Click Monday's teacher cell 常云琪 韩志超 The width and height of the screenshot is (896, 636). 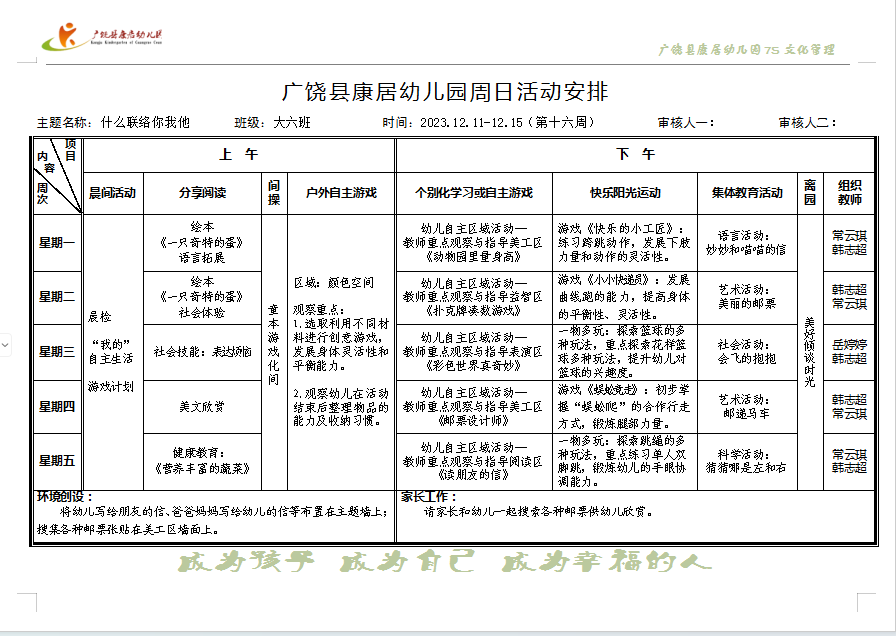(849, 243)
